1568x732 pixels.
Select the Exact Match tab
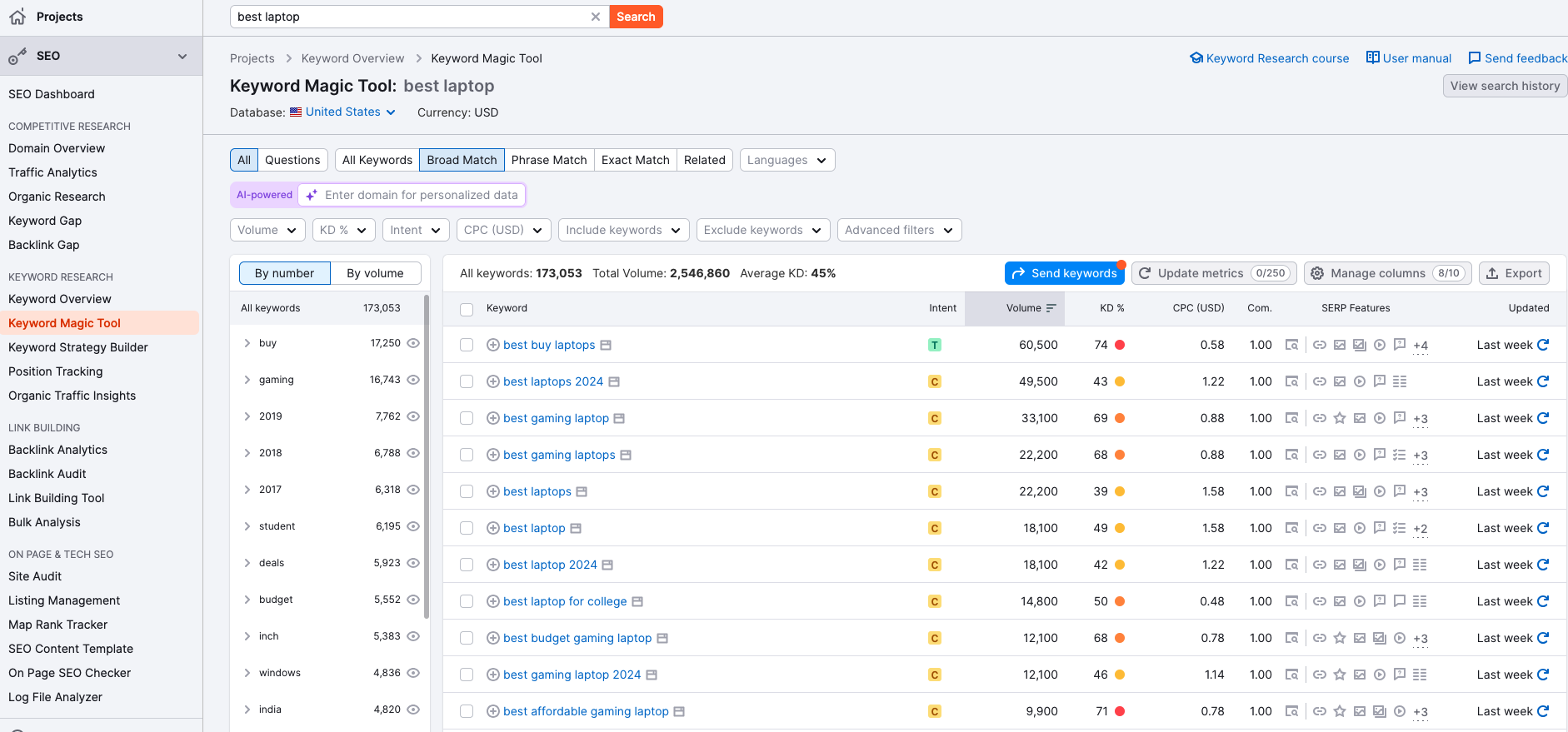636,160
